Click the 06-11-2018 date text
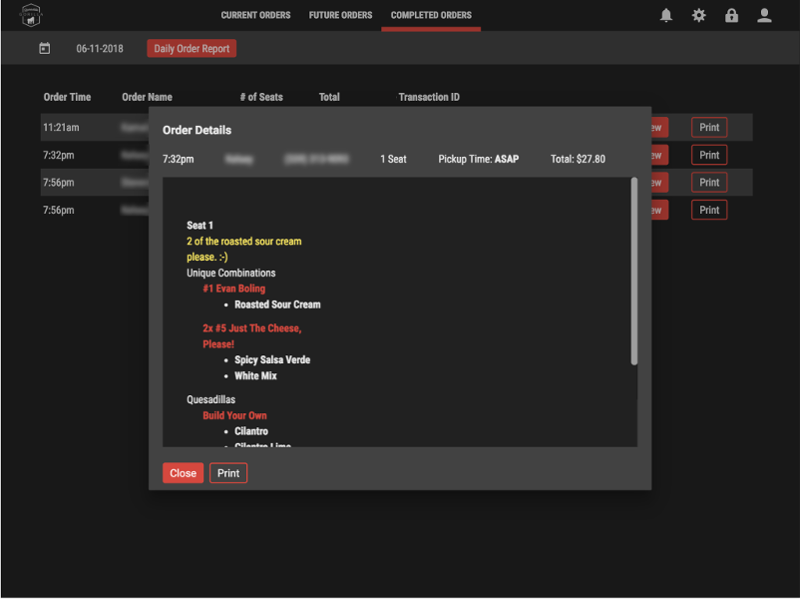 (100, 48)
